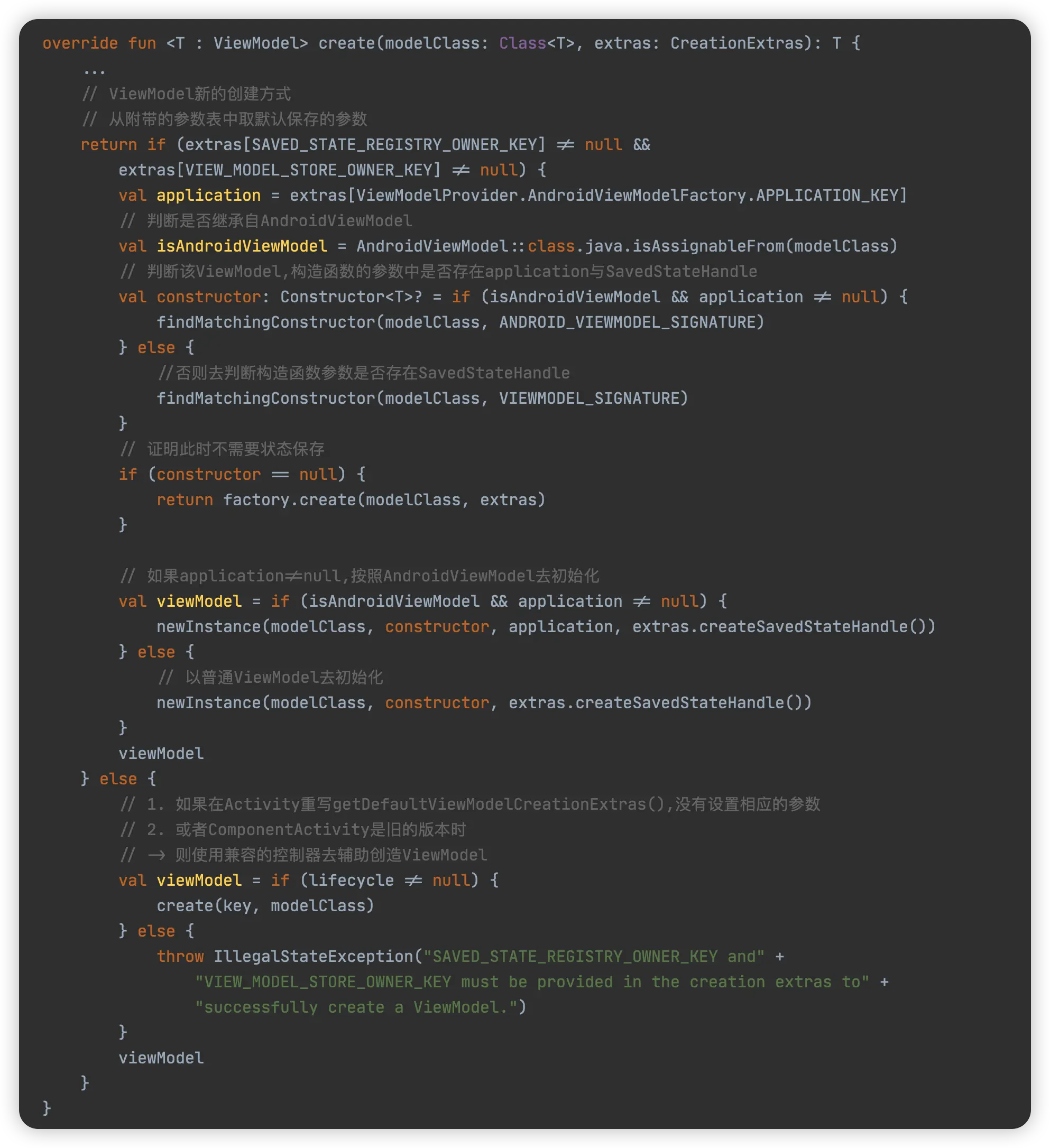This screenshot has height=1148, width=1050.
Task: Click ANDROID_VIEWMODEL_SIGNATURE constant argument
Action: point(627,322)
